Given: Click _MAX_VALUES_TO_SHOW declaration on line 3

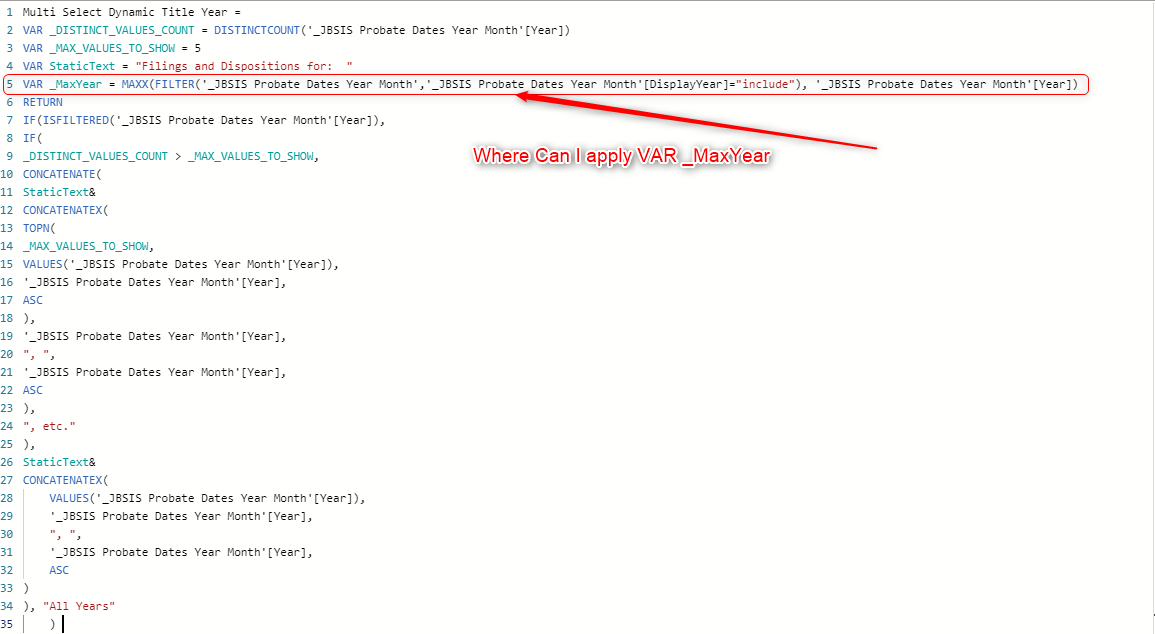Looking at the screenshot, I should point(112,48).
